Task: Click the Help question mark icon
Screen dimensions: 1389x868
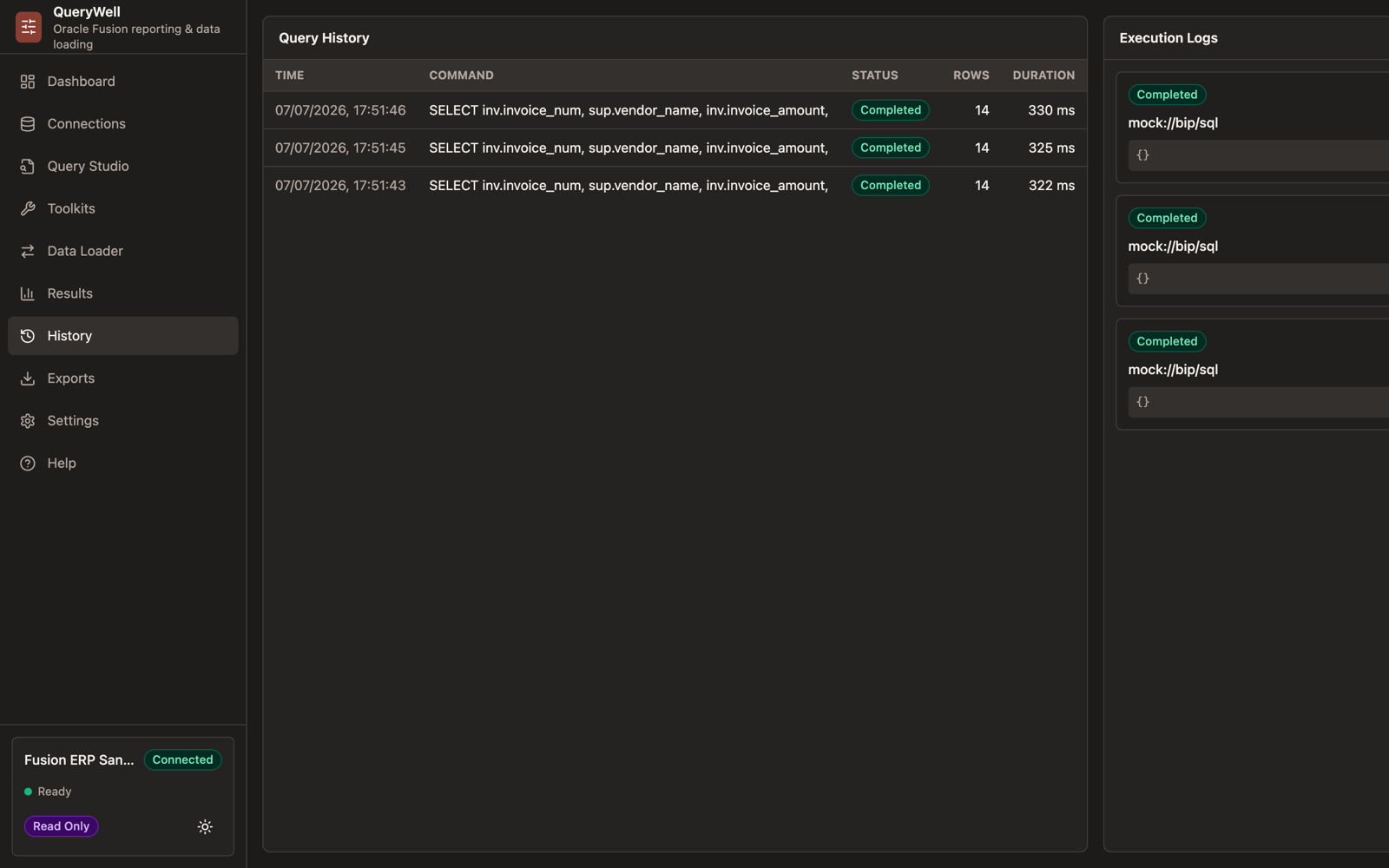Action: click(28, 464)
